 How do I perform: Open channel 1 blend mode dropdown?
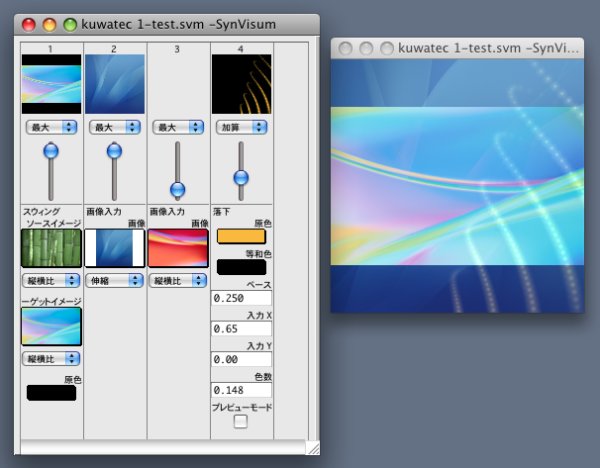click(x=51, y=127)
